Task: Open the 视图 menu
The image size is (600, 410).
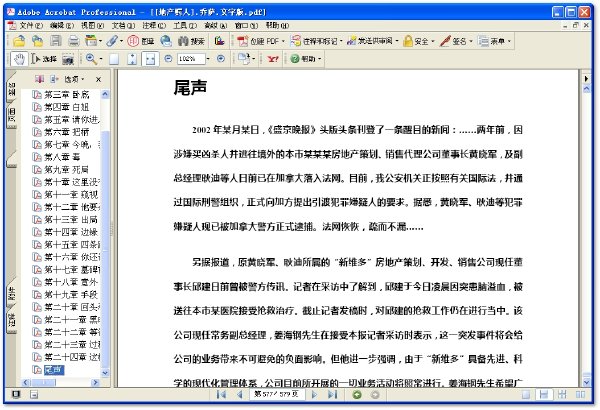Action: coord(92,25)
